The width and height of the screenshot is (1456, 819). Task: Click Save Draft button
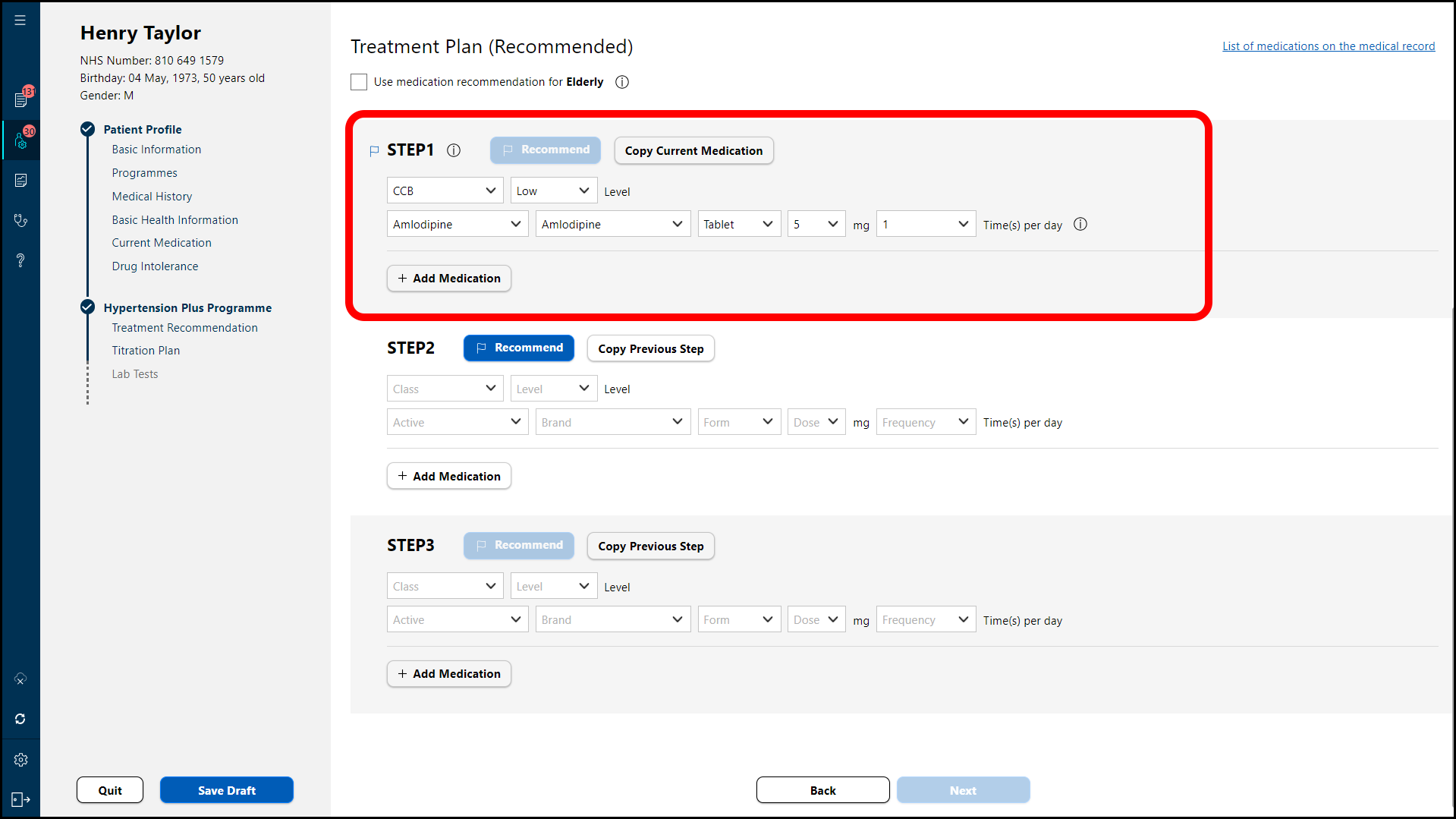coord(226,790)
